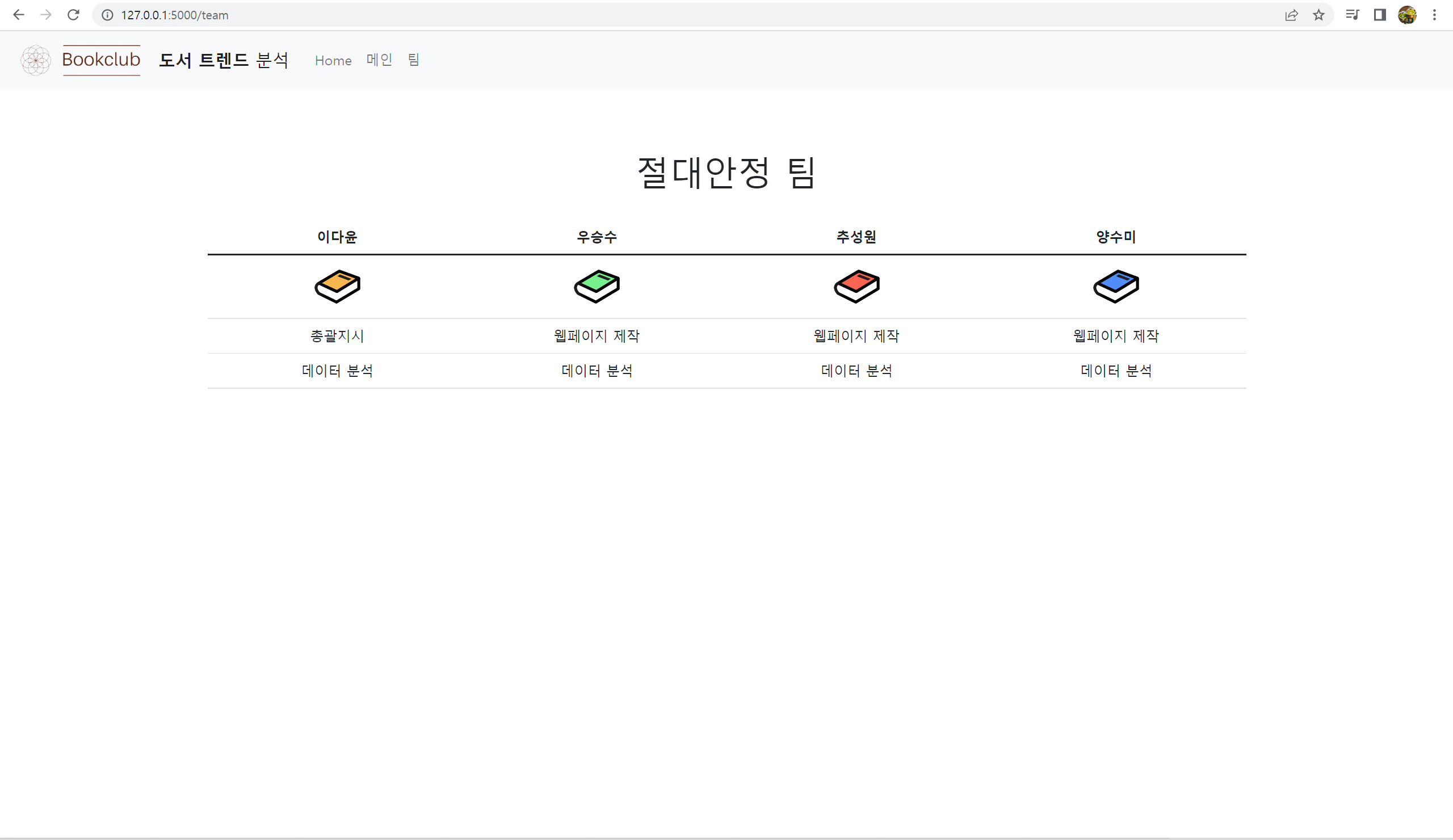The width and height of the screenshot is (1453, 840).
Task: Click the 총괄지시 cell under 이다윤
Action: [x=337, y=335]
